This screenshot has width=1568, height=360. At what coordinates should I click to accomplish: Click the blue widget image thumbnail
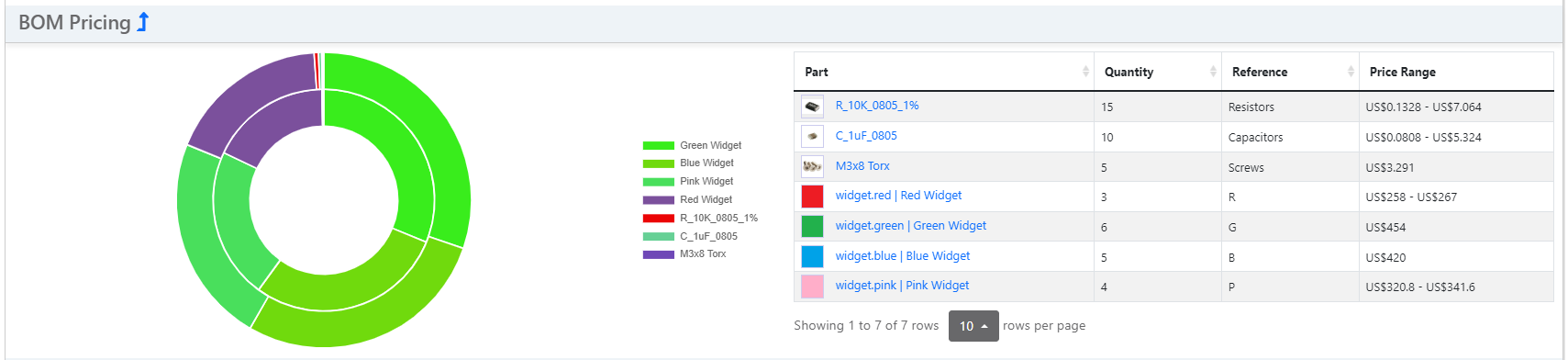tap(812, 256)
